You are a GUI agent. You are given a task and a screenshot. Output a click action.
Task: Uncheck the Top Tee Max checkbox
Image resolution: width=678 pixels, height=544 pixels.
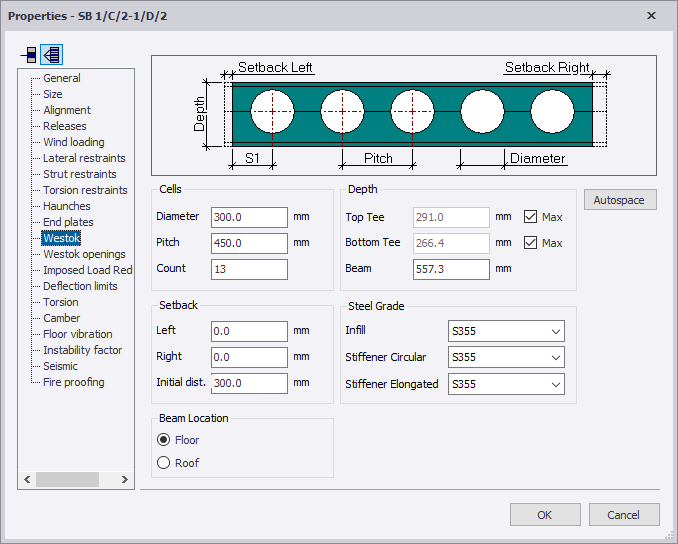(531, 217)
